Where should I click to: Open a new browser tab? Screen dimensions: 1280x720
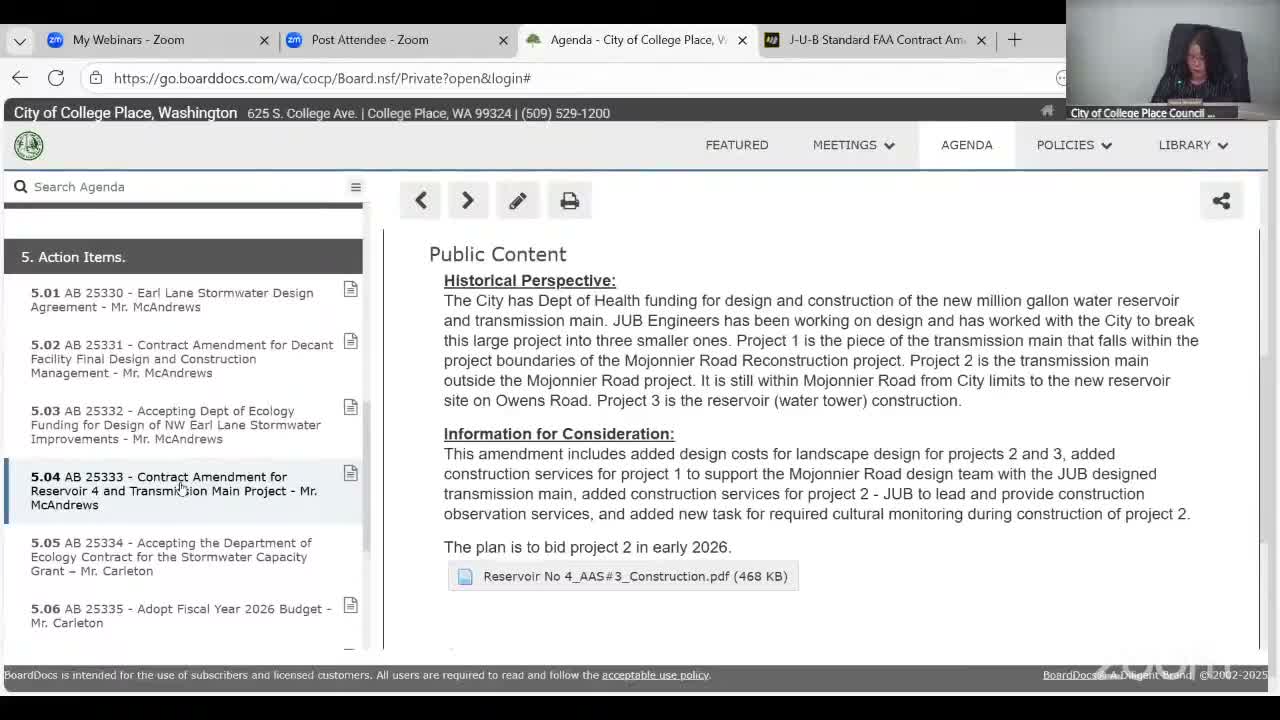click(1014, 40)
